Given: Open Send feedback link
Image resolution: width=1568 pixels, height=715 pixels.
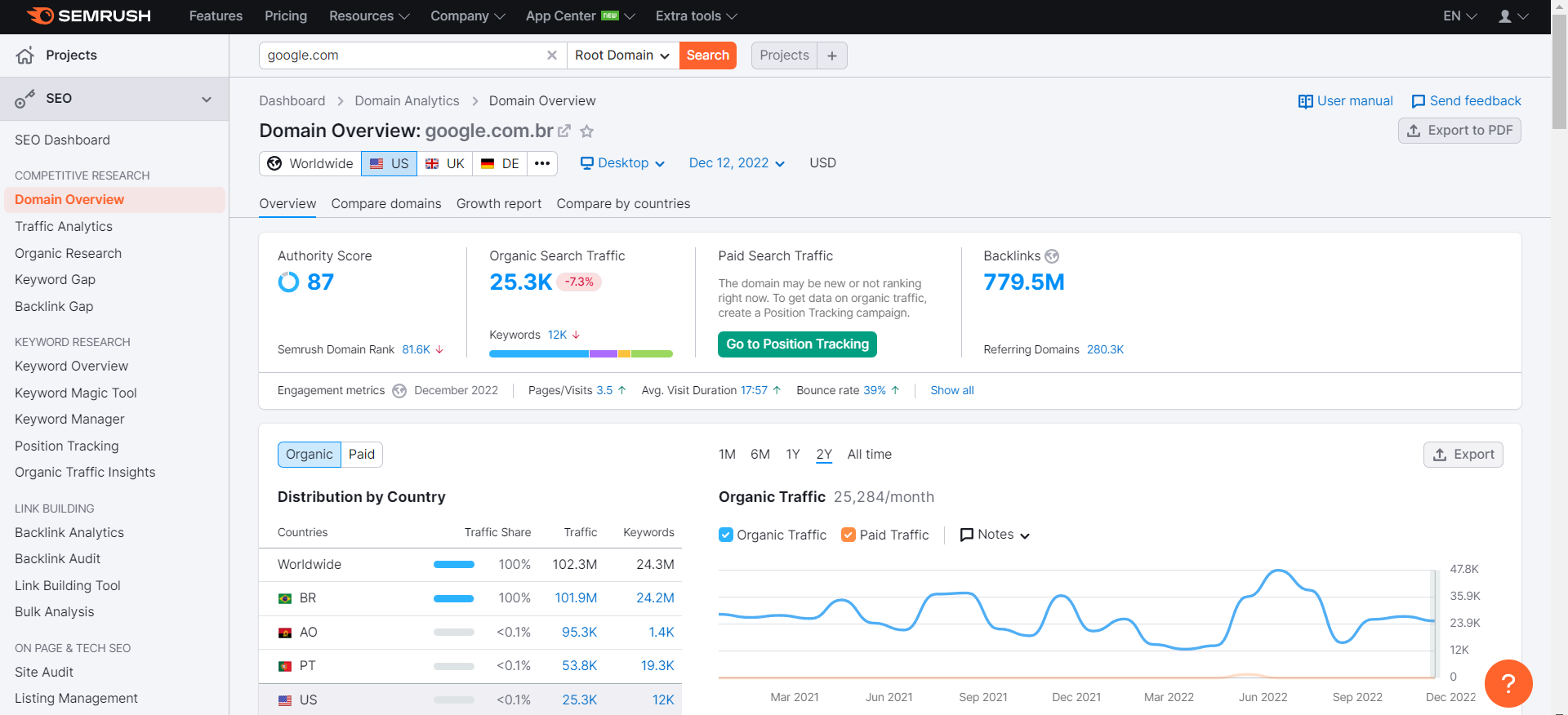Looking at the screenshot, I should click(1466, 101).
